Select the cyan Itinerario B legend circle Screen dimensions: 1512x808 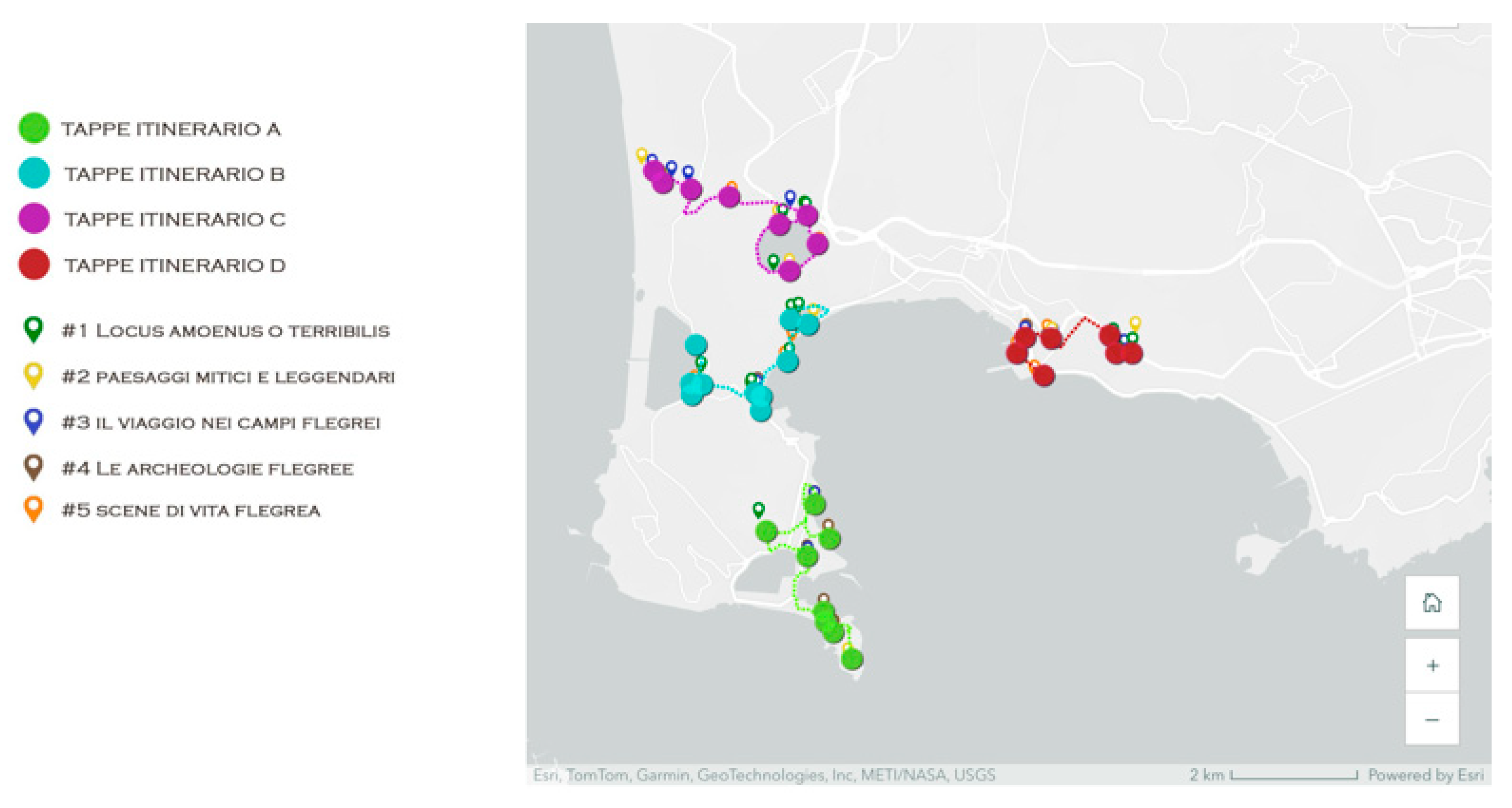click(x=34, y=172)
